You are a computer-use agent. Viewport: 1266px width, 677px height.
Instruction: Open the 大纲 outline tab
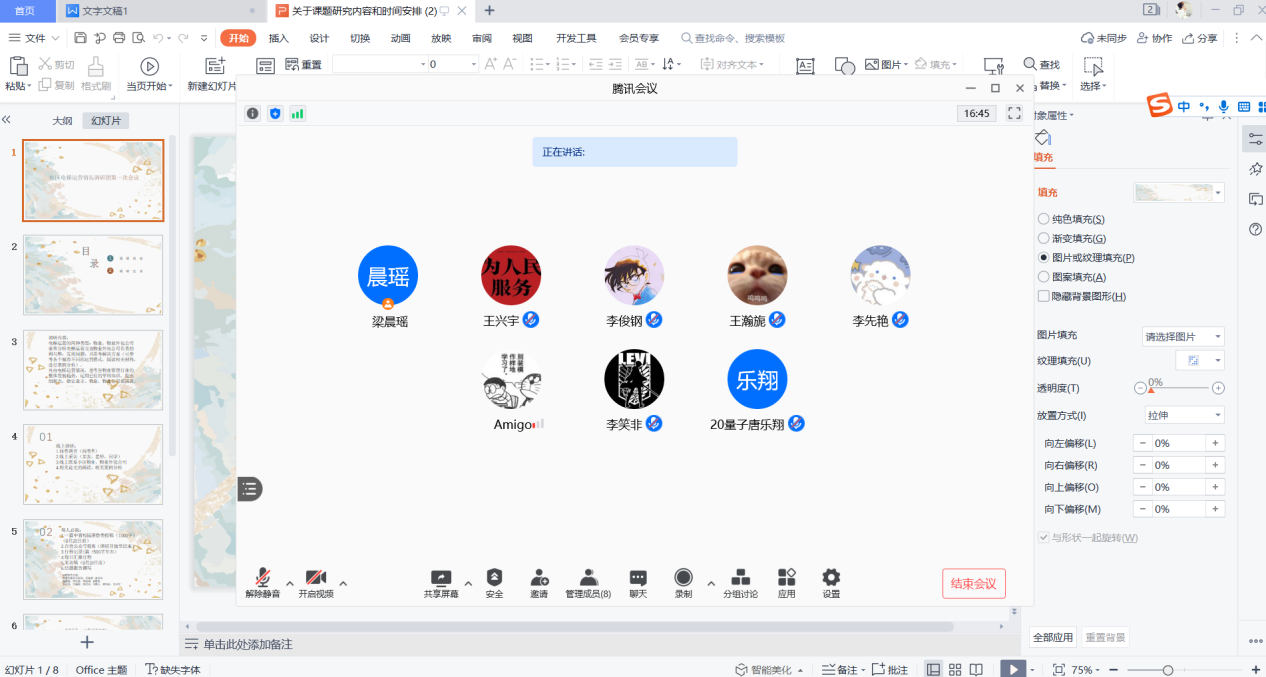click(62, 121)
